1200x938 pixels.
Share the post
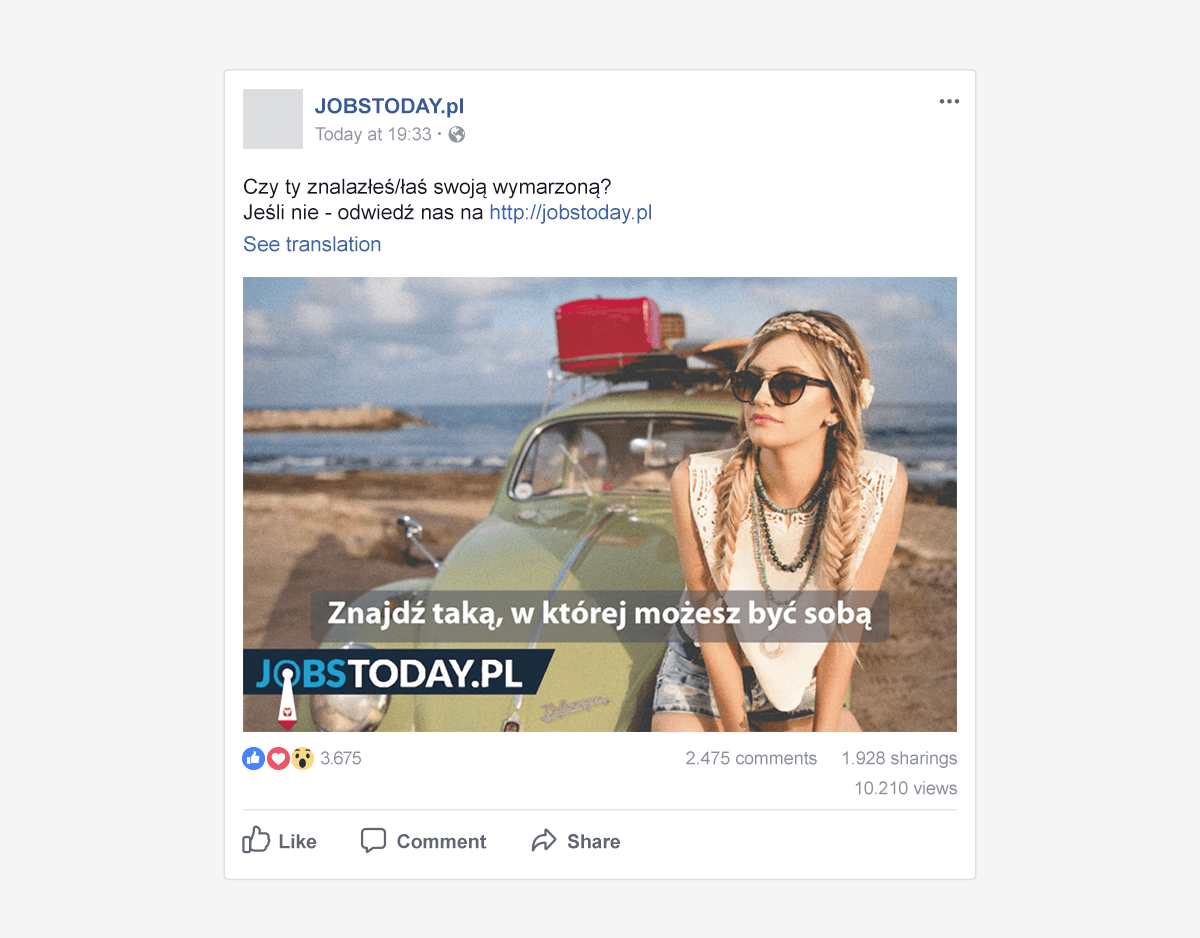576,841
